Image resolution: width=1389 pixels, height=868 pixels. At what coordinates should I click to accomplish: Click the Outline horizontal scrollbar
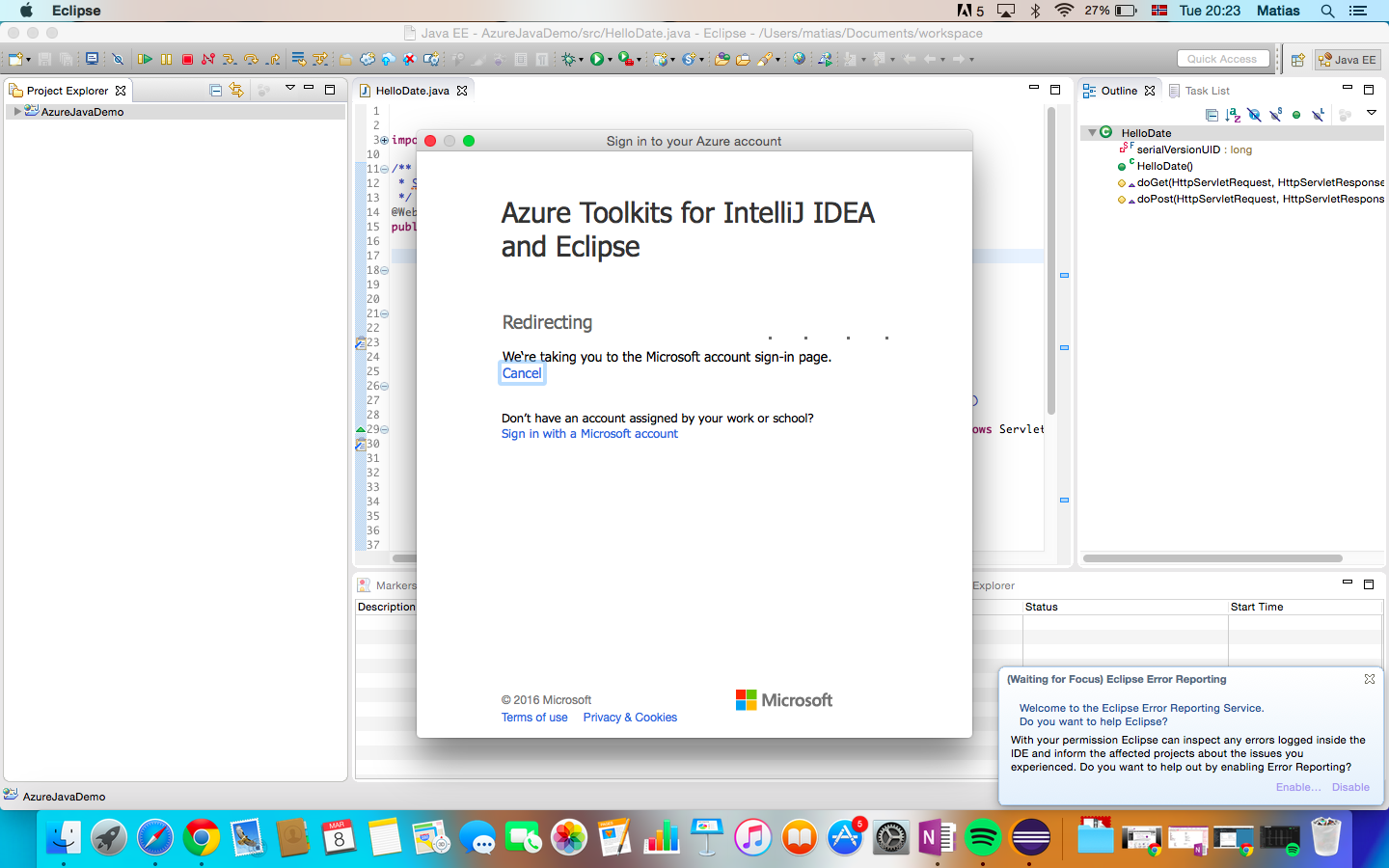pyautogui.click(x=1212, y=558)
